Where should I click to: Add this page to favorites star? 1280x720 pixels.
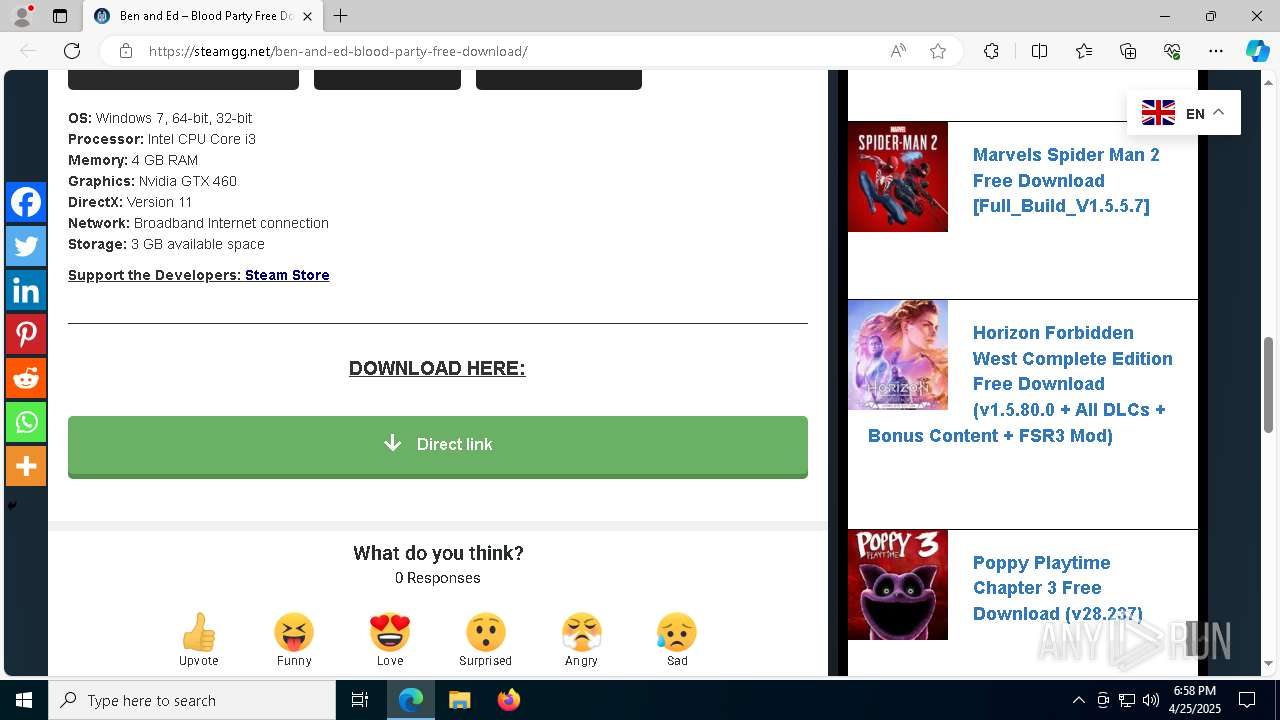(938, 51)
